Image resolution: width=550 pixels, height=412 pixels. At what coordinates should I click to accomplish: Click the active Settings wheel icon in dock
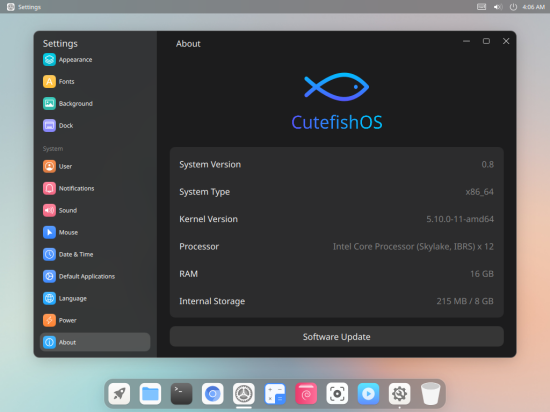coord(244,394)
